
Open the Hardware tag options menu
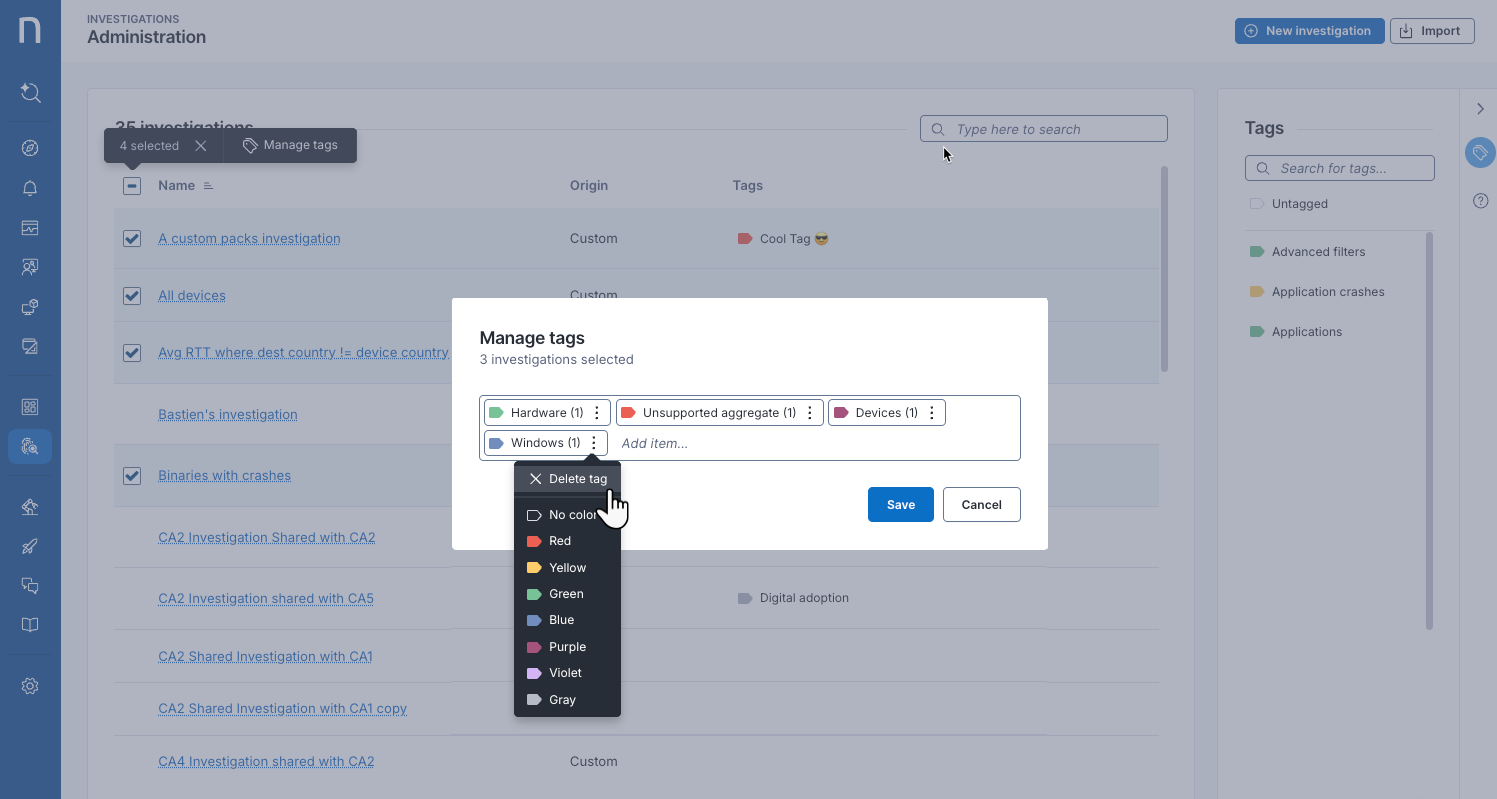pos(597,411)
